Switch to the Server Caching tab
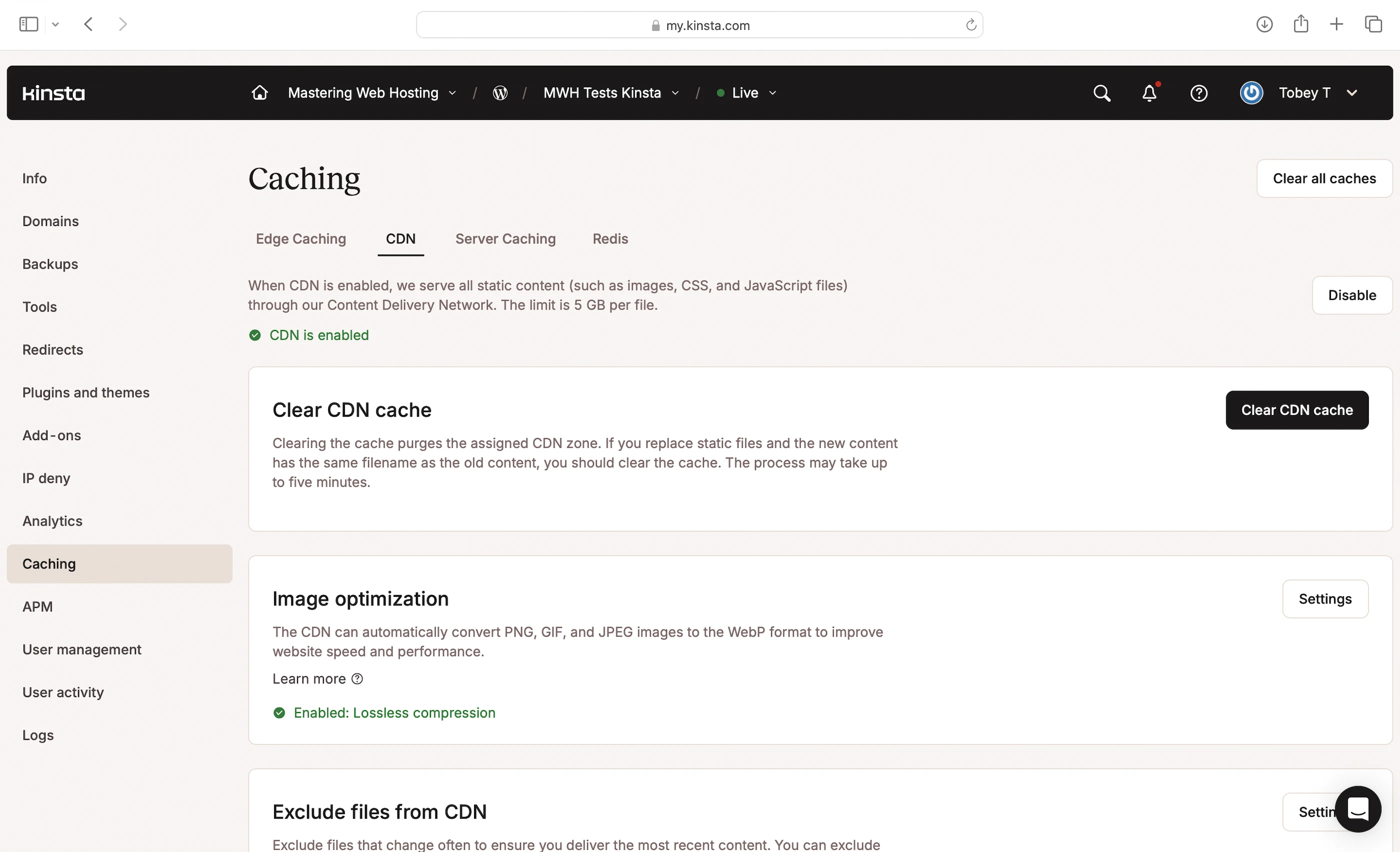This screenshot has height=852, width=1400. (505, 238)
